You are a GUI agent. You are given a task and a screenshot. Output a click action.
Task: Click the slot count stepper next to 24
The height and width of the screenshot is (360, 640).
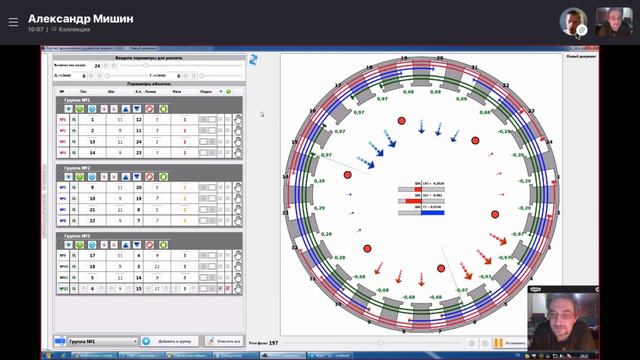110,65
